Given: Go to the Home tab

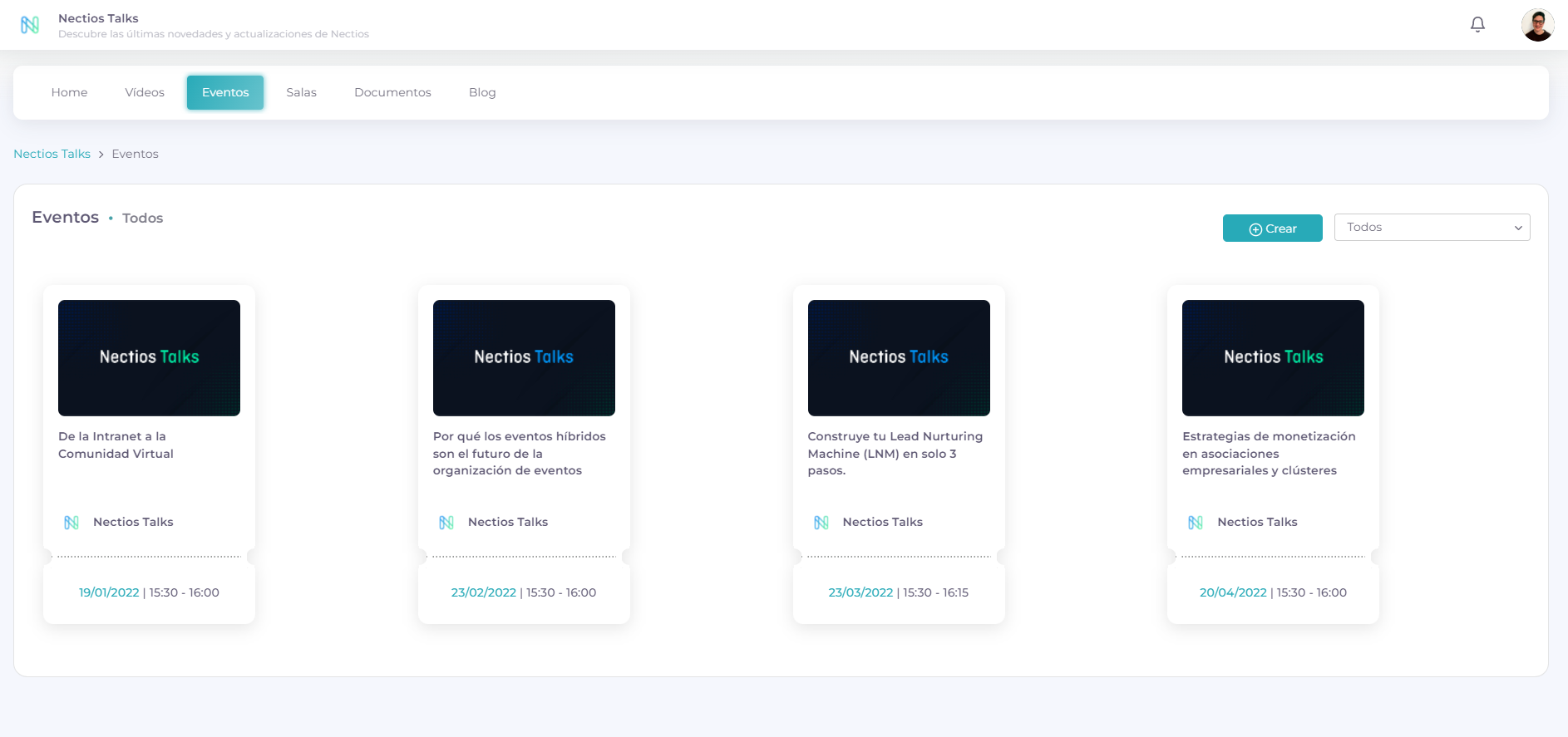Looking at the screenshot, I should [69, 92].
